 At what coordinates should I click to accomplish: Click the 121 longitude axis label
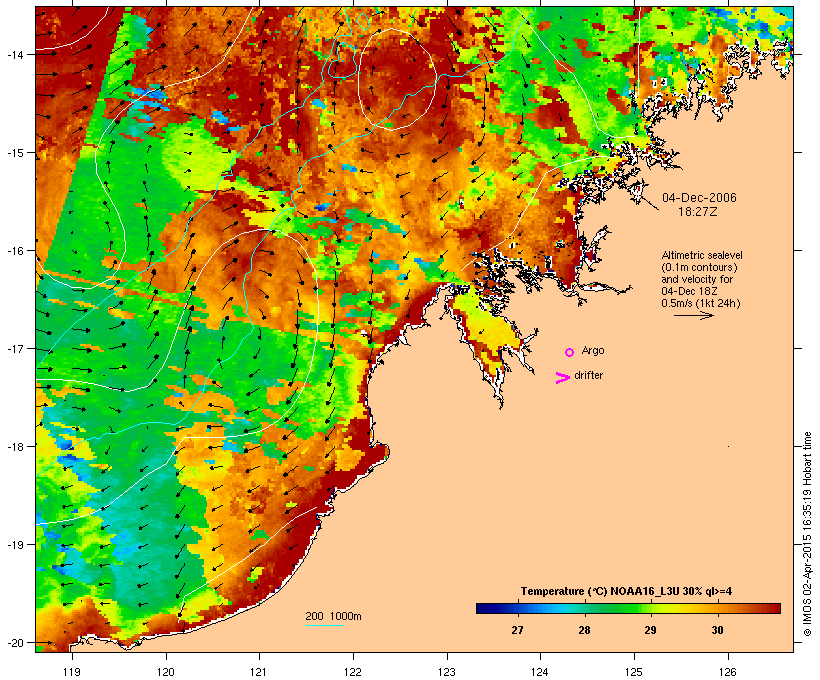(259, 672)
